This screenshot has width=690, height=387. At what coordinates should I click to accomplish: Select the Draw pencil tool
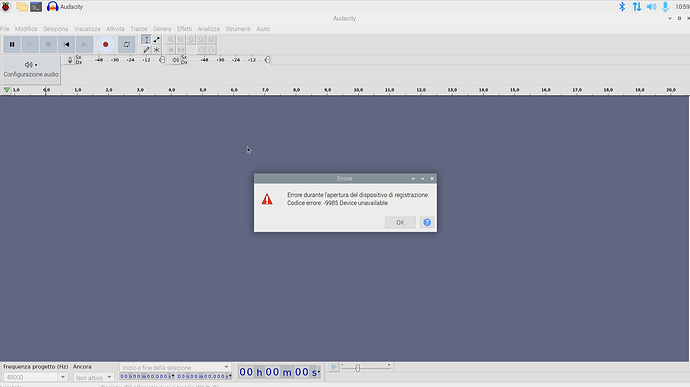(x=146, y=50)
